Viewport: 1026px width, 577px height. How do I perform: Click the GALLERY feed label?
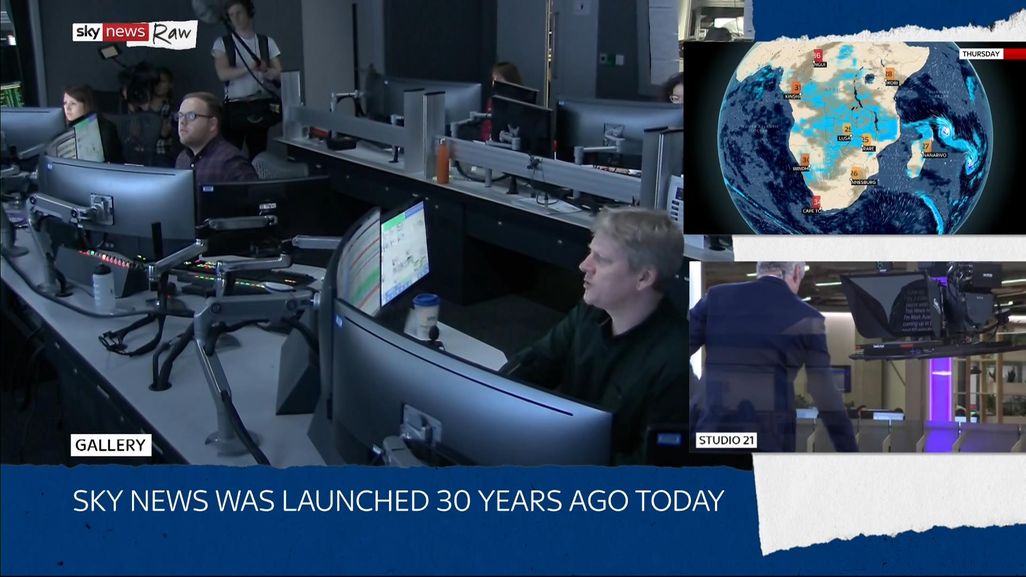point(111,445)
